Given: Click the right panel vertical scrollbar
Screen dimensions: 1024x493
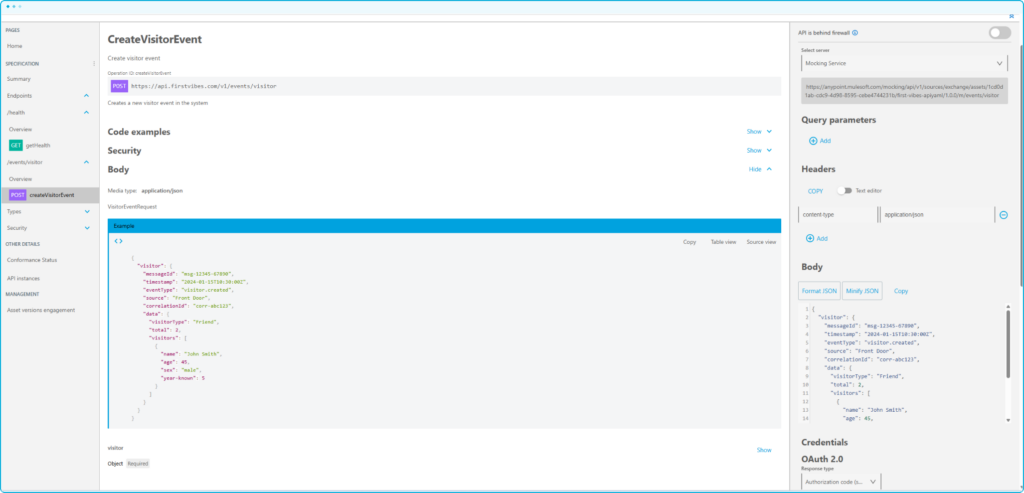Looking at the screenshot, I should (x=1021, y=163).
